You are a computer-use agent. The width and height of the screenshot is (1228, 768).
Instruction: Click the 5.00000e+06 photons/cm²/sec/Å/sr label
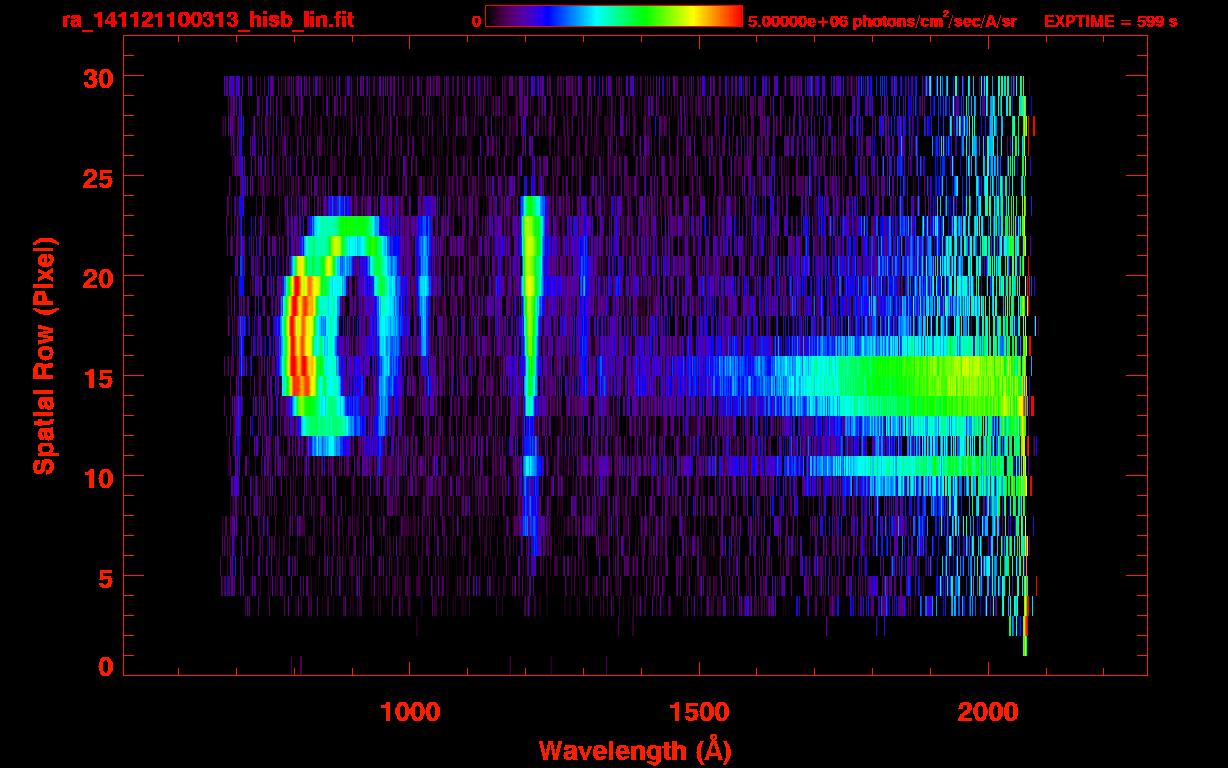[x=882, y=20]
